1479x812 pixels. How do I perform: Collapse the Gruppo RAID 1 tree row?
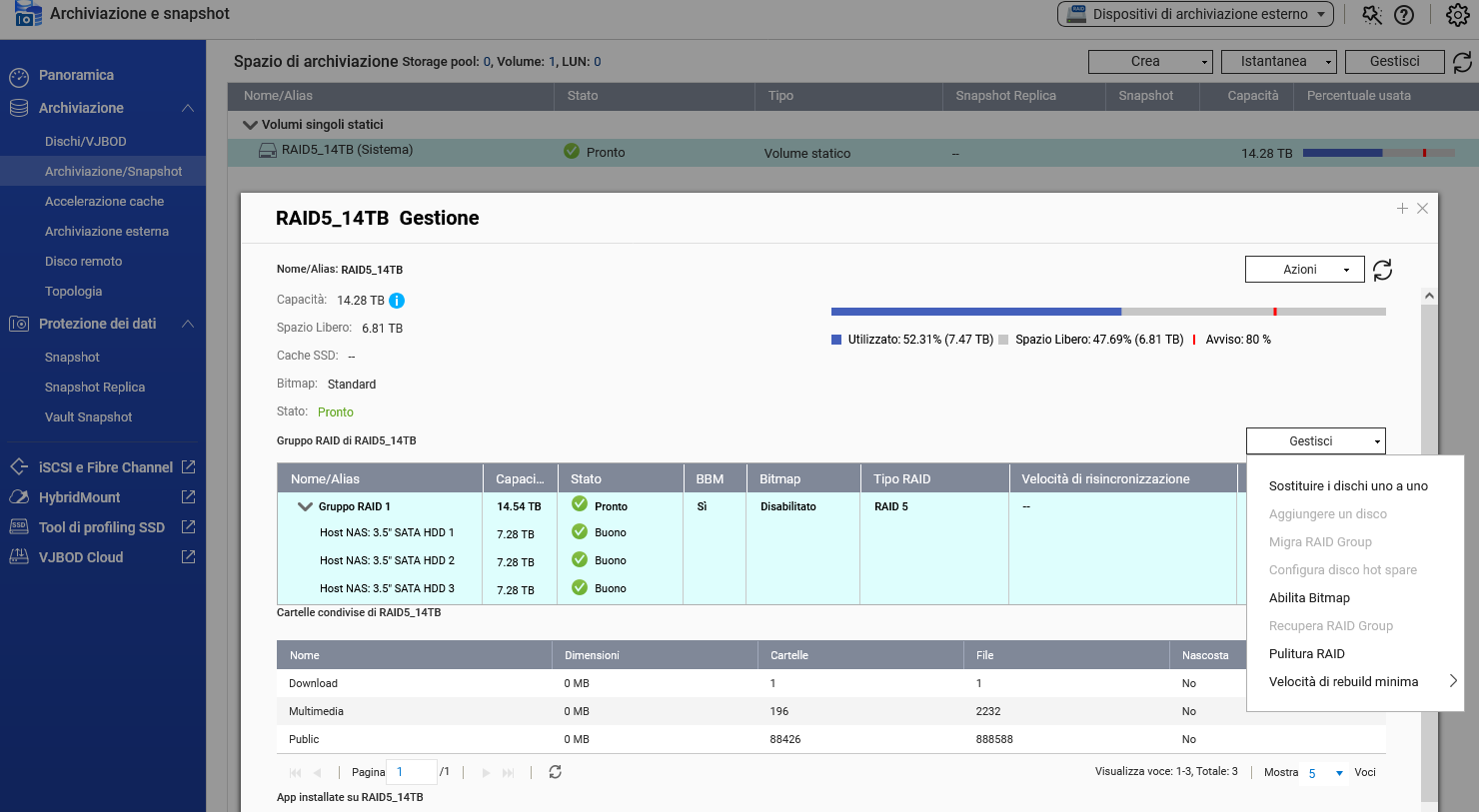click(305, 507)
